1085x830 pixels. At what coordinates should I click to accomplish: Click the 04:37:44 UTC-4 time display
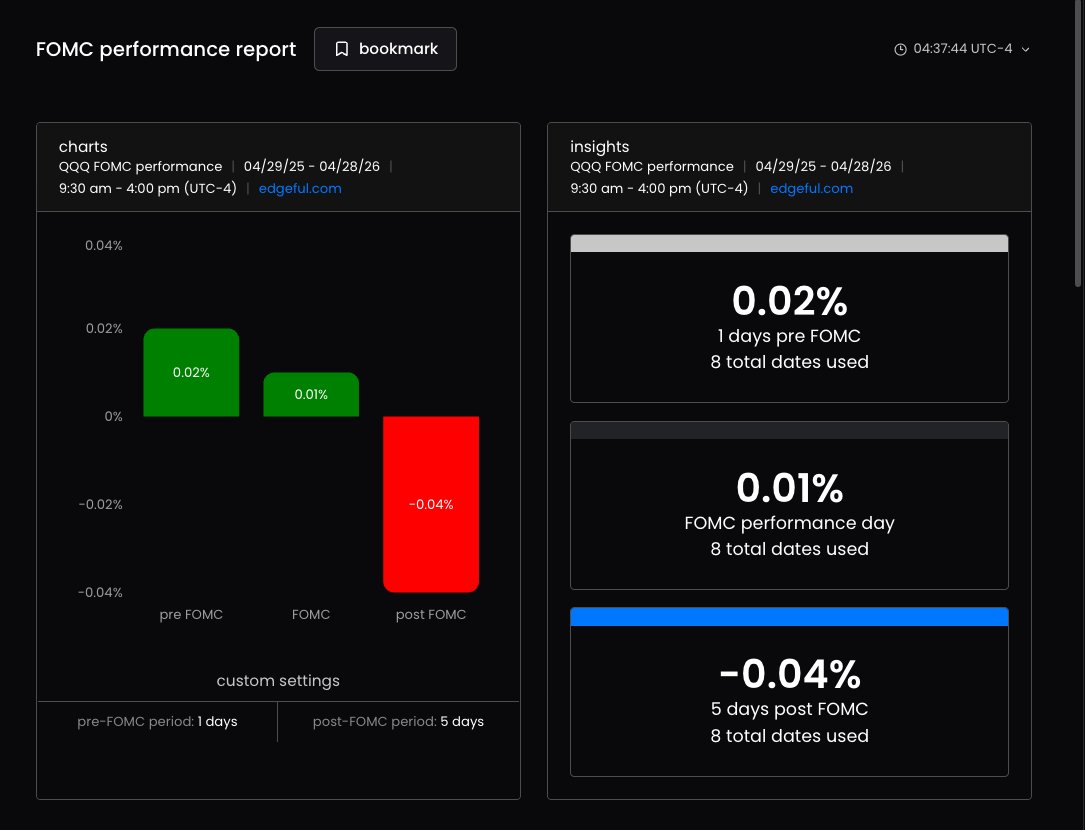pyautogui.click(x=963, y=48)
